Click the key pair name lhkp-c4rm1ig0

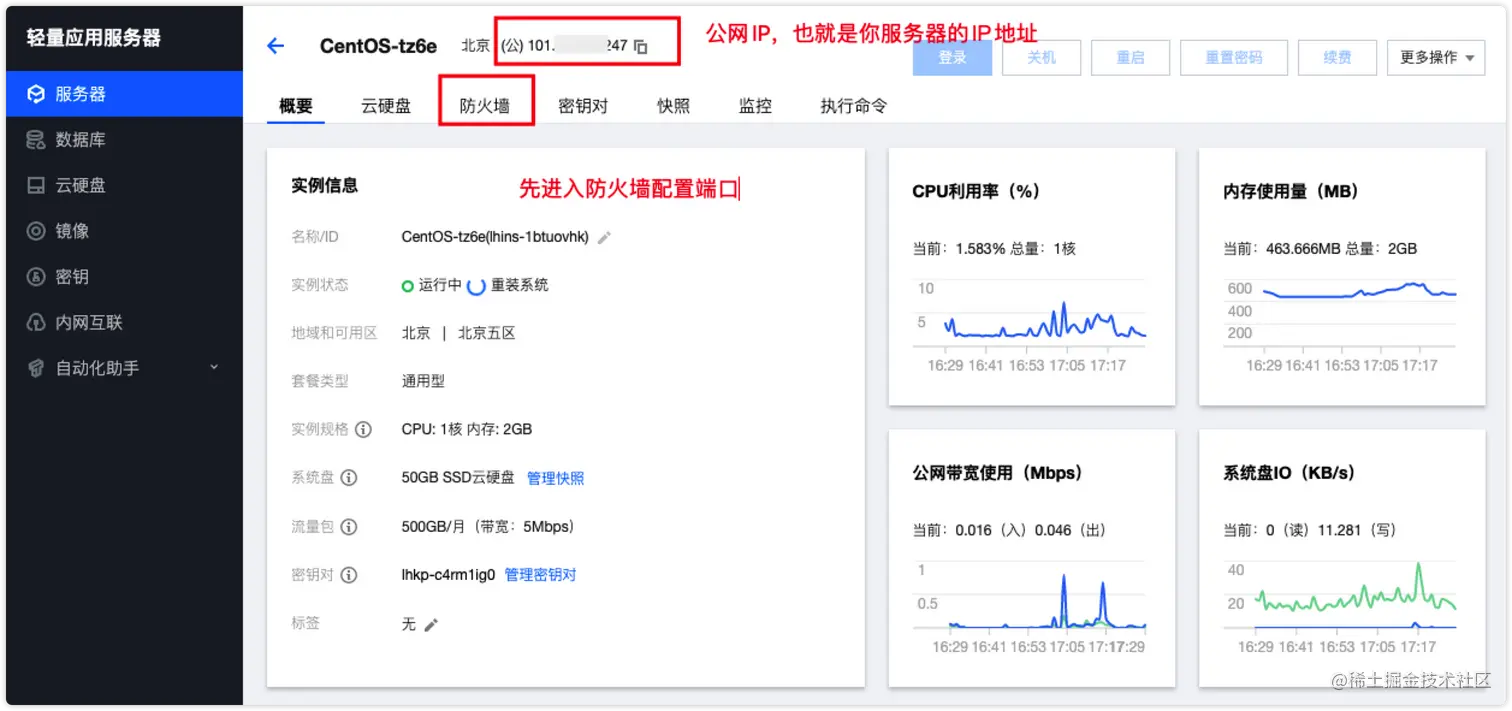(448, 575)
